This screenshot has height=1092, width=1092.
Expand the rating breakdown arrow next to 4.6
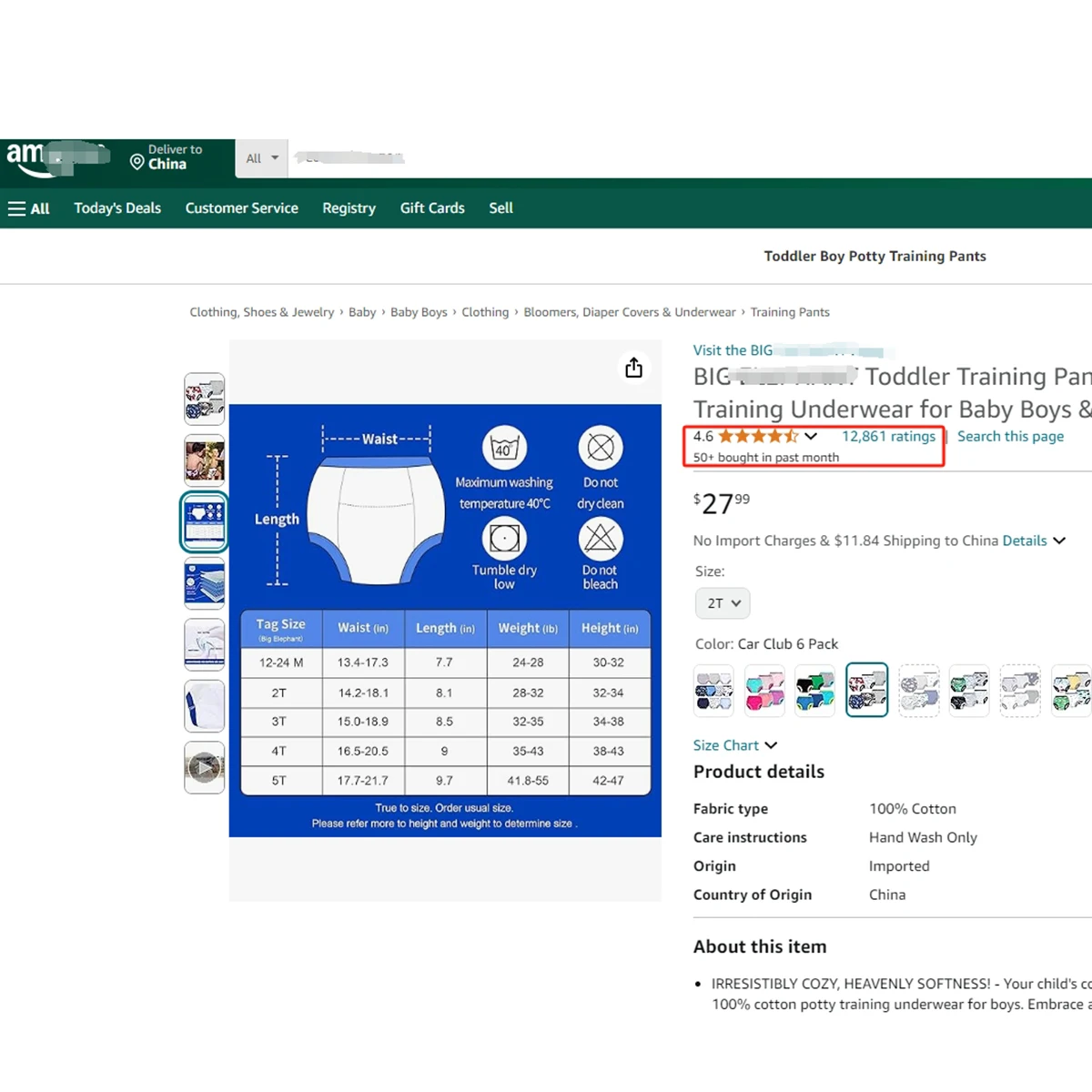coord(811,436)
